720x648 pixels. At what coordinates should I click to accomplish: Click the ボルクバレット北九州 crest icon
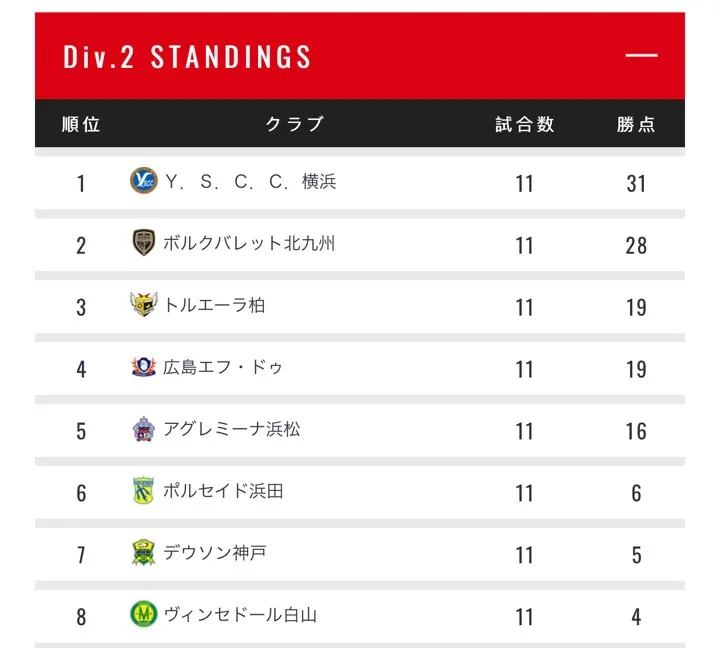click(144, 243)
